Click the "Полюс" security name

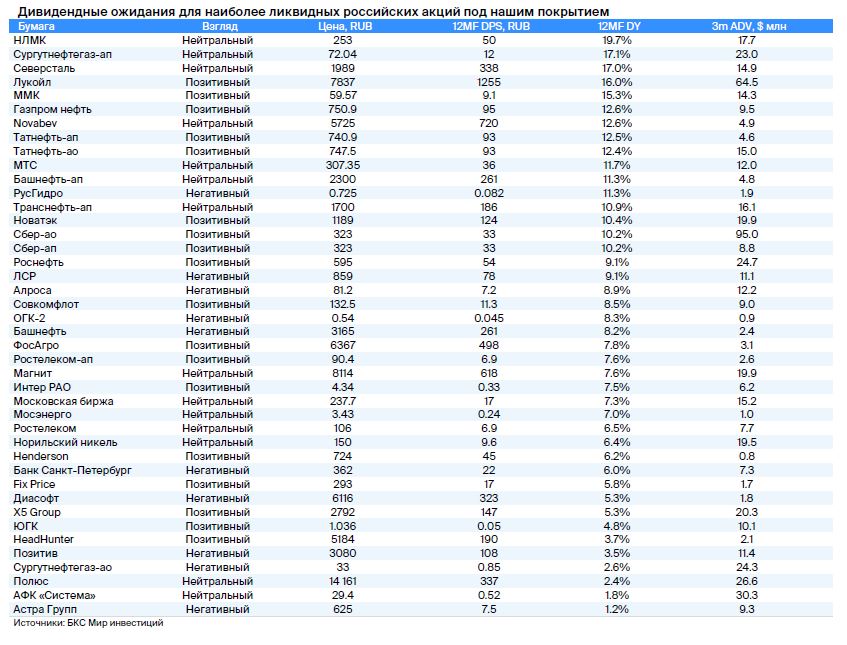31,583
